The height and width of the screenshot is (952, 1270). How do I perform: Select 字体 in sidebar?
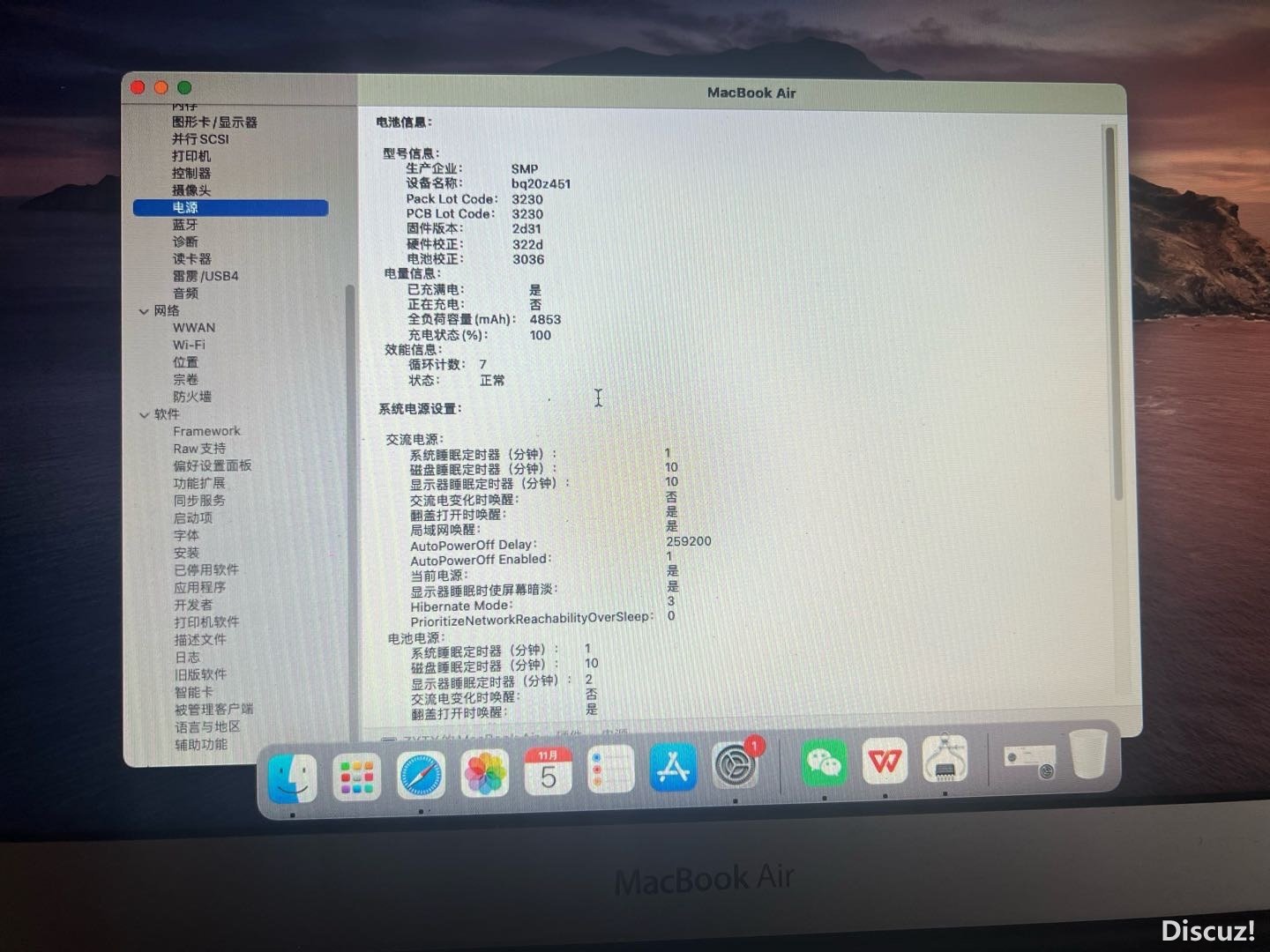click(186, 535)
